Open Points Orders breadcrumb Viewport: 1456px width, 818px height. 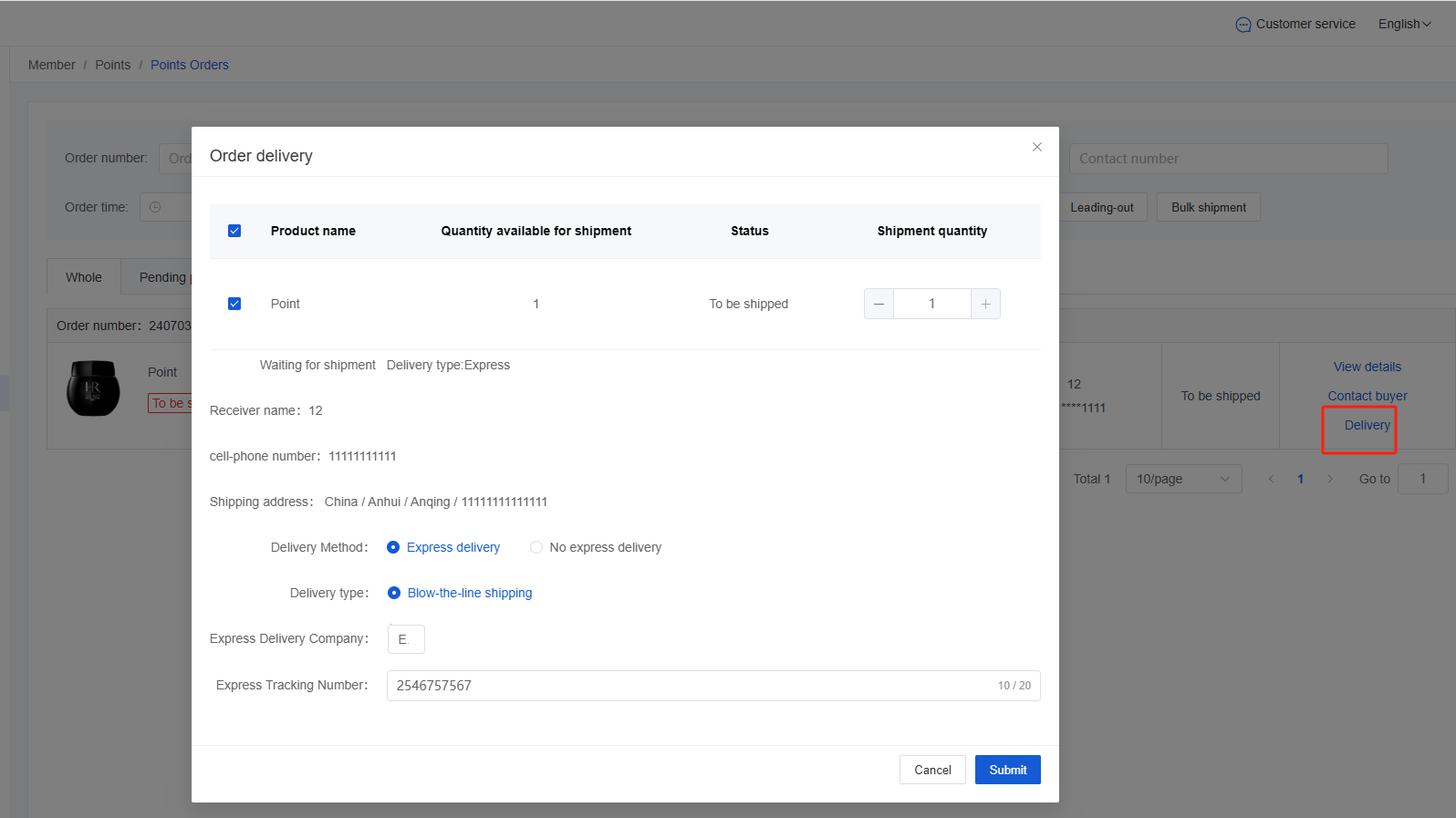click(190, 65)
